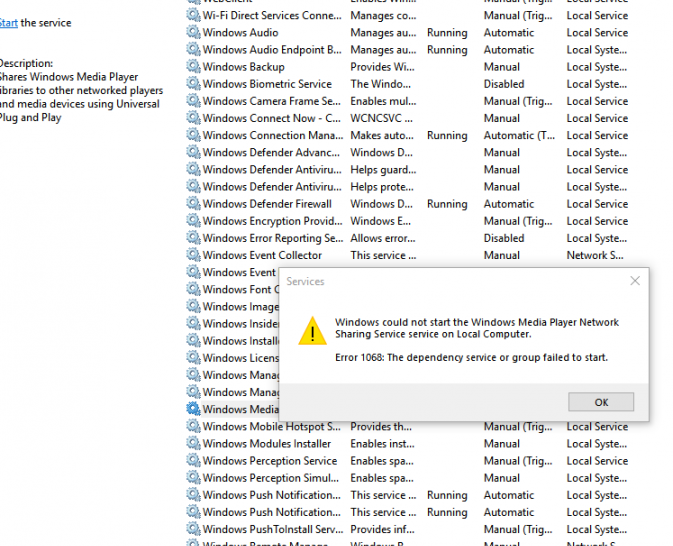Click Provides inf... description of PushToInstall
This screenshot has width=673, height=546.
382,530
